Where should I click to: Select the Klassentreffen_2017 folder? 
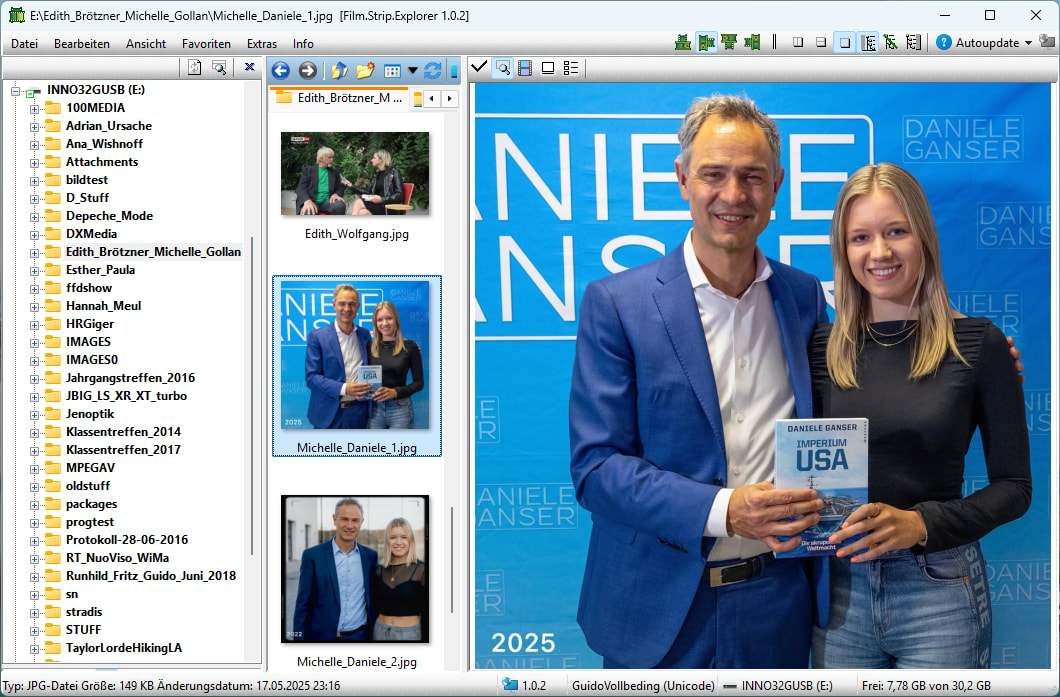point(122,450)
